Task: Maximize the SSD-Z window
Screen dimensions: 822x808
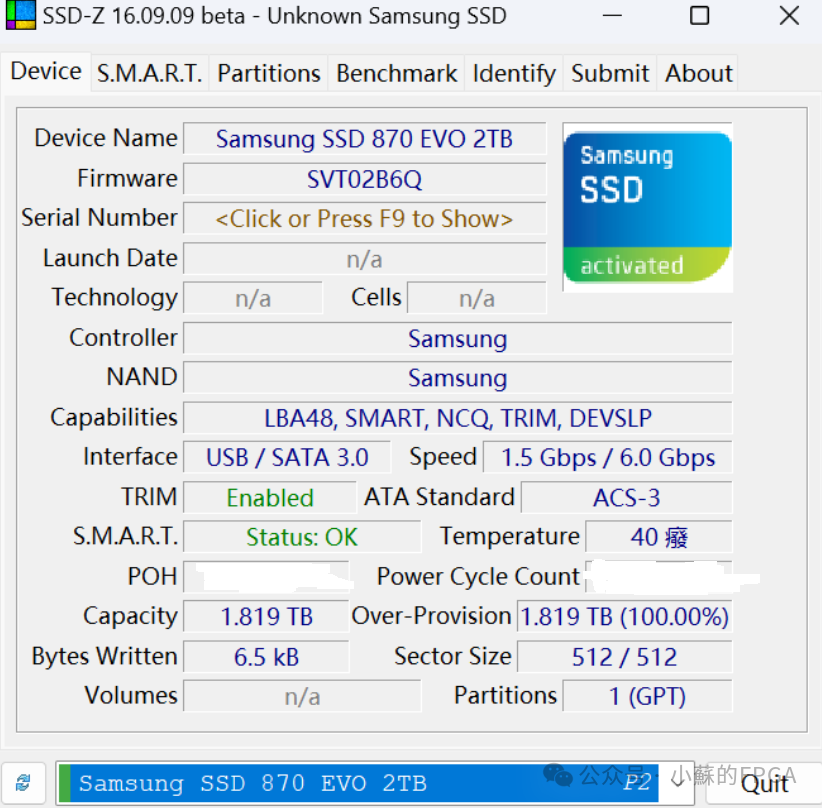Action: coord(699,15)
